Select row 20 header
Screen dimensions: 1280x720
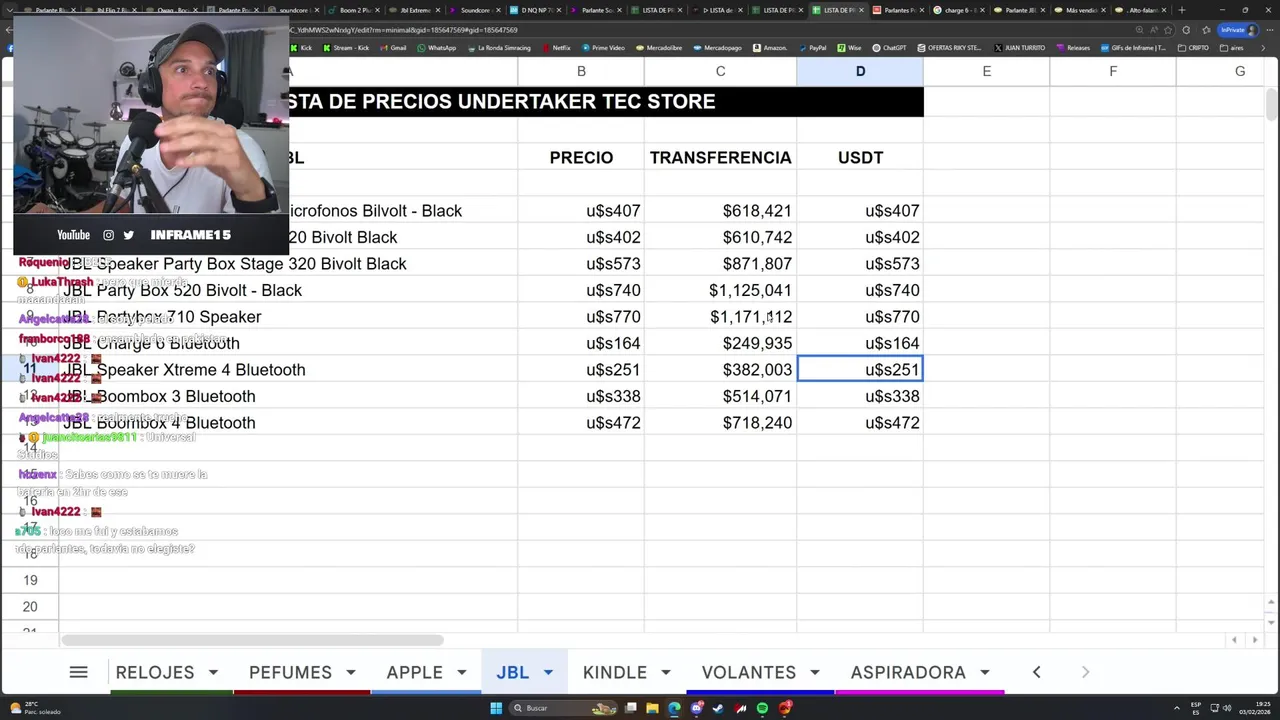pyautogui.click(x=30, y=607)
